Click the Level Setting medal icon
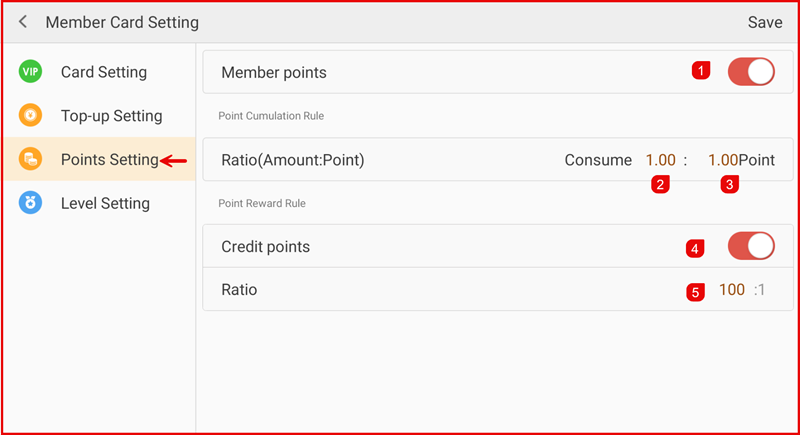This screenshot has height=435, width=800. pos(31,203)
